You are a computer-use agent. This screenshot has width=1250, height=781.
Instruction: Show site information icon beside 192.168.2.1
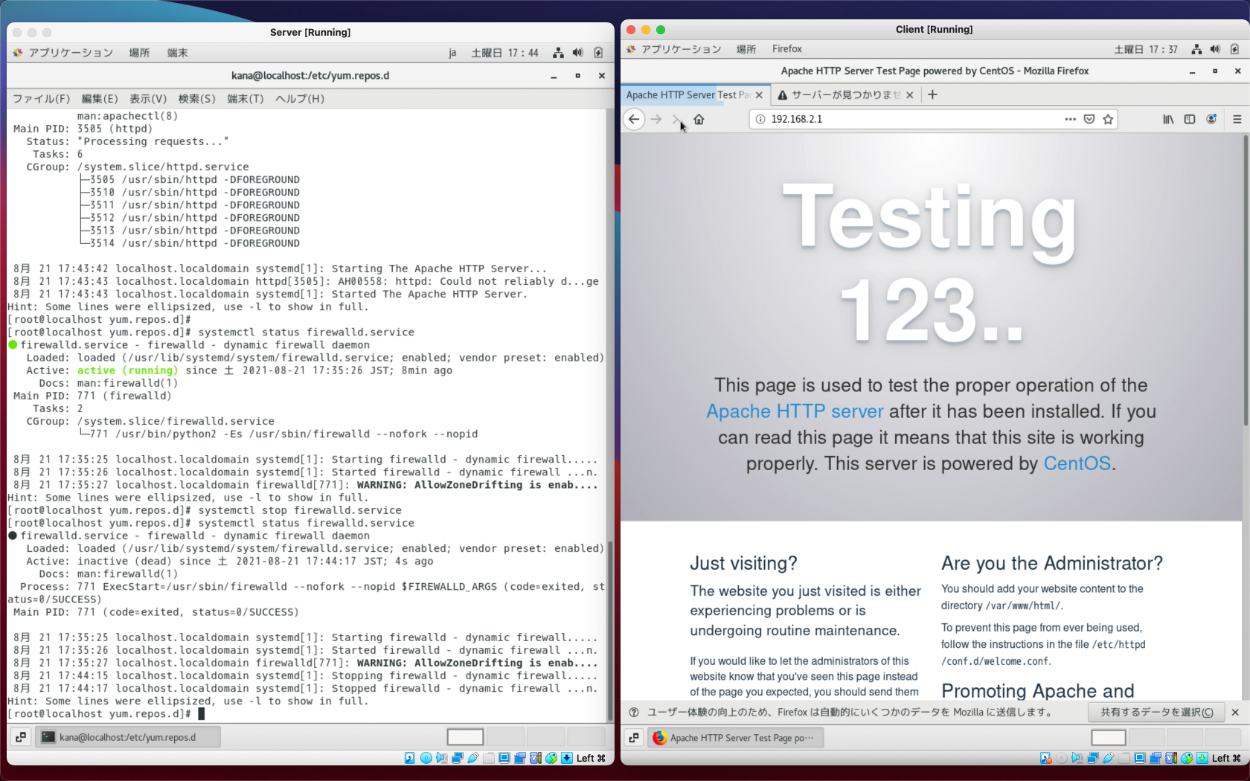coord(760,119)
